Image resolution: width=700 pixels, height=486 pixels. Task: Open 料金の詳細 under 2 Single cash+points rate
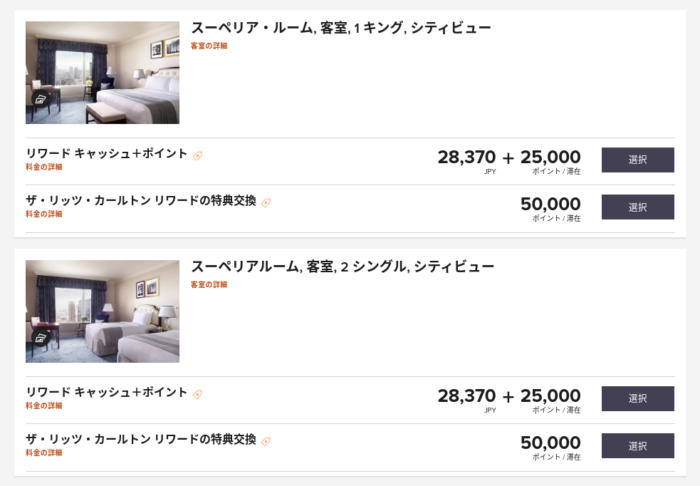[44, 406]
